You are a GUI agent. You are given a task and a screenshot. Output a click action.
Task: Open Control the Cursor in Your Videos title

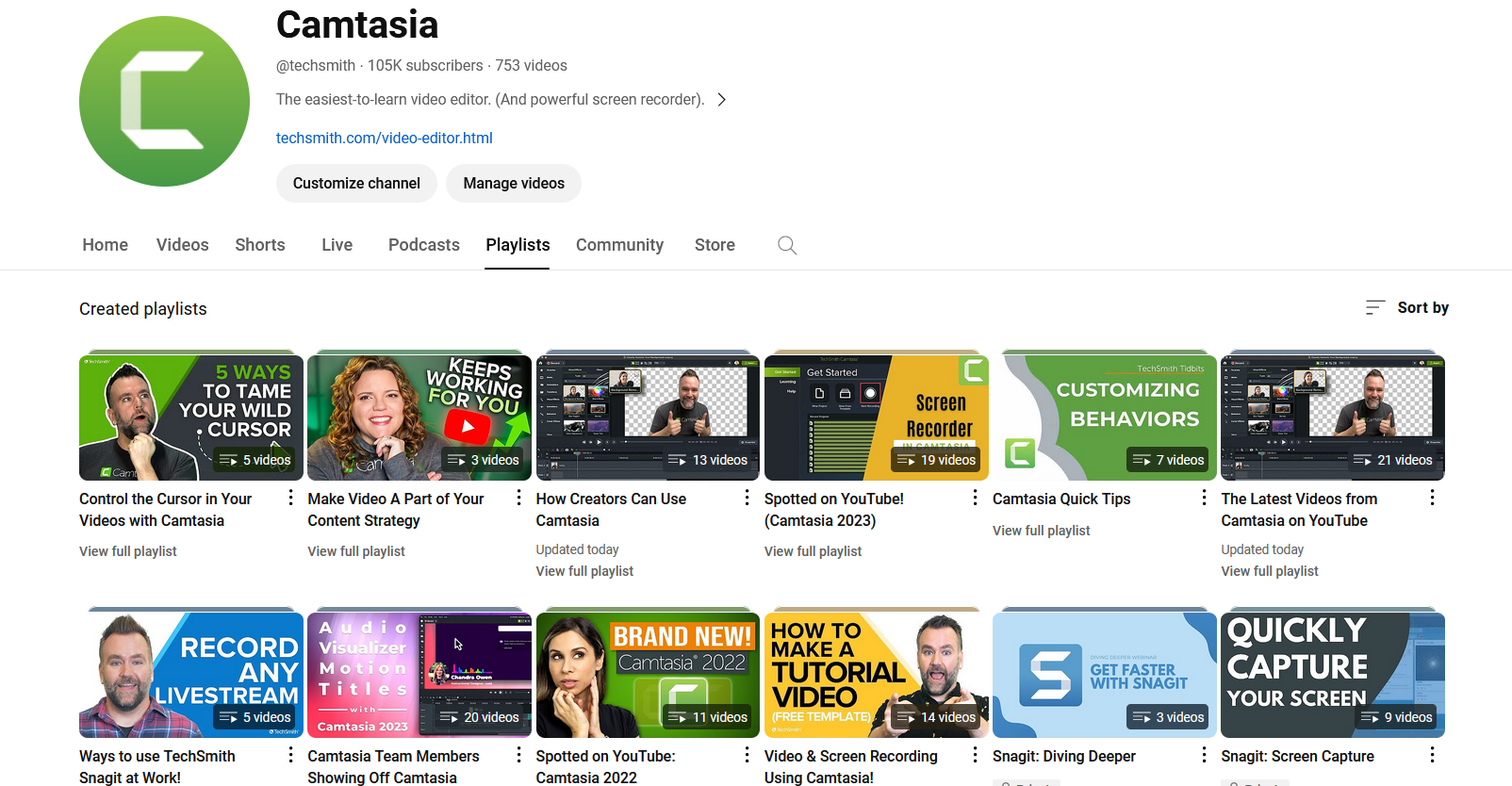pos(166,510)
